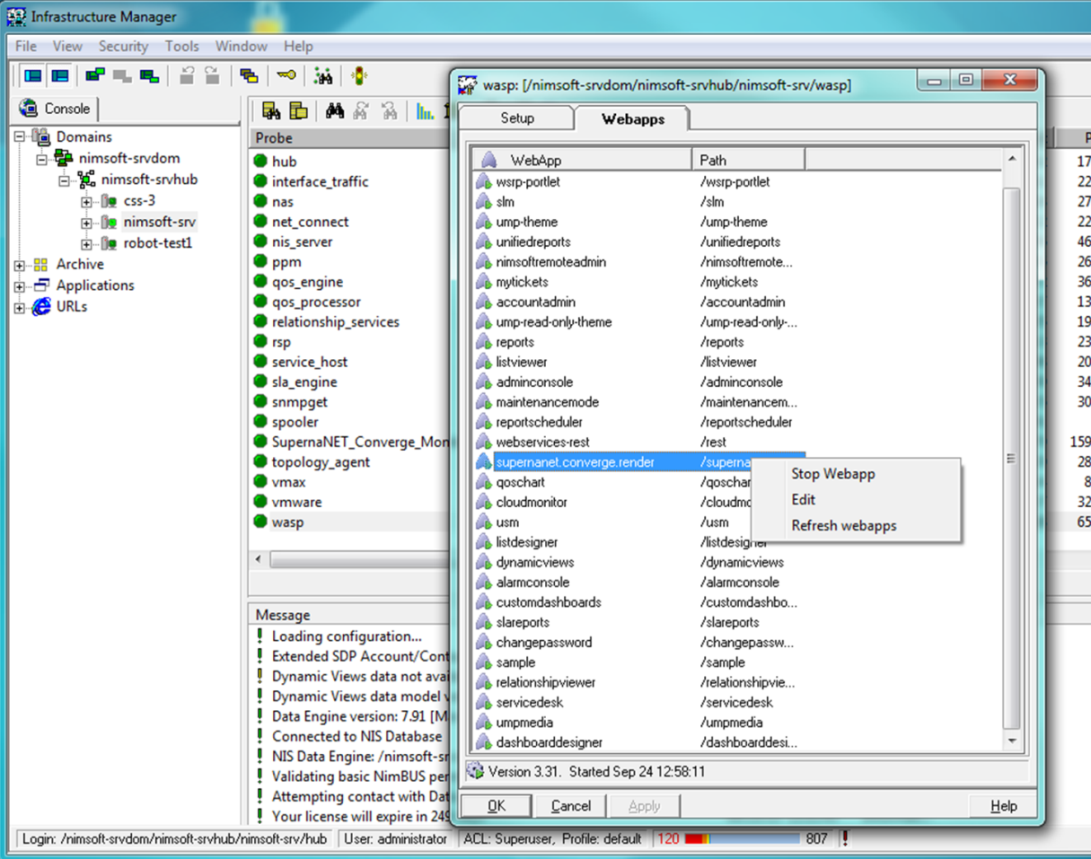
Task: Click the binoculars with green dots icon
Action: 323,75
